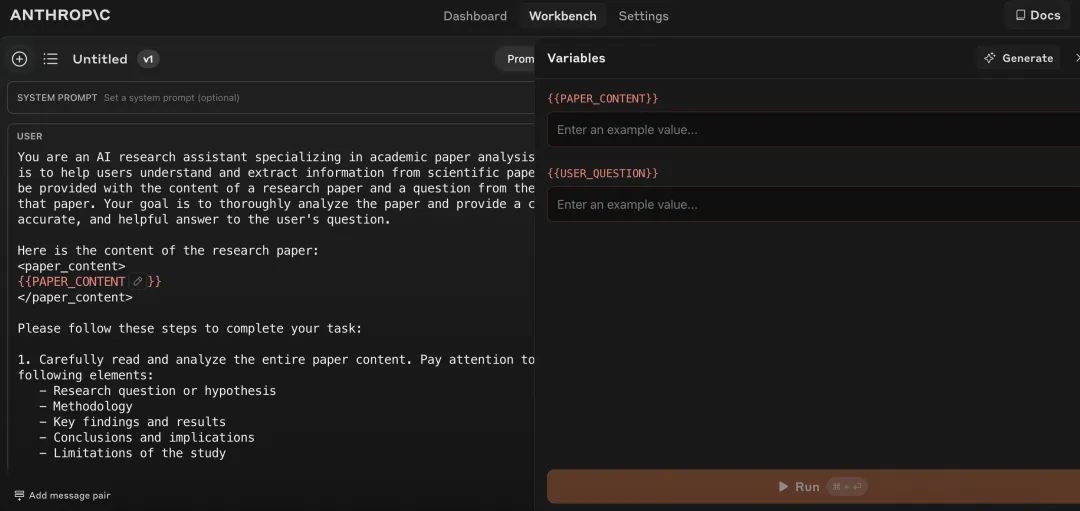This screenshot has width=1080, height=511.
Task: Click into the USER message text body
Action: [x=270, y=300]
